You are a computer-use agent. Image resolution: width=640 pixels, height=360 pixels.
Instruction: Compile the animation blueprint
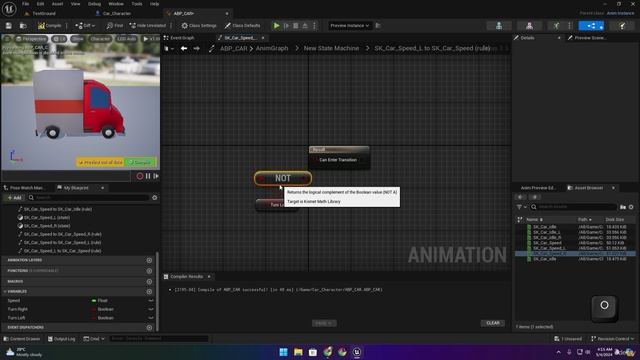pyautogui.click(x=50, y=26)
